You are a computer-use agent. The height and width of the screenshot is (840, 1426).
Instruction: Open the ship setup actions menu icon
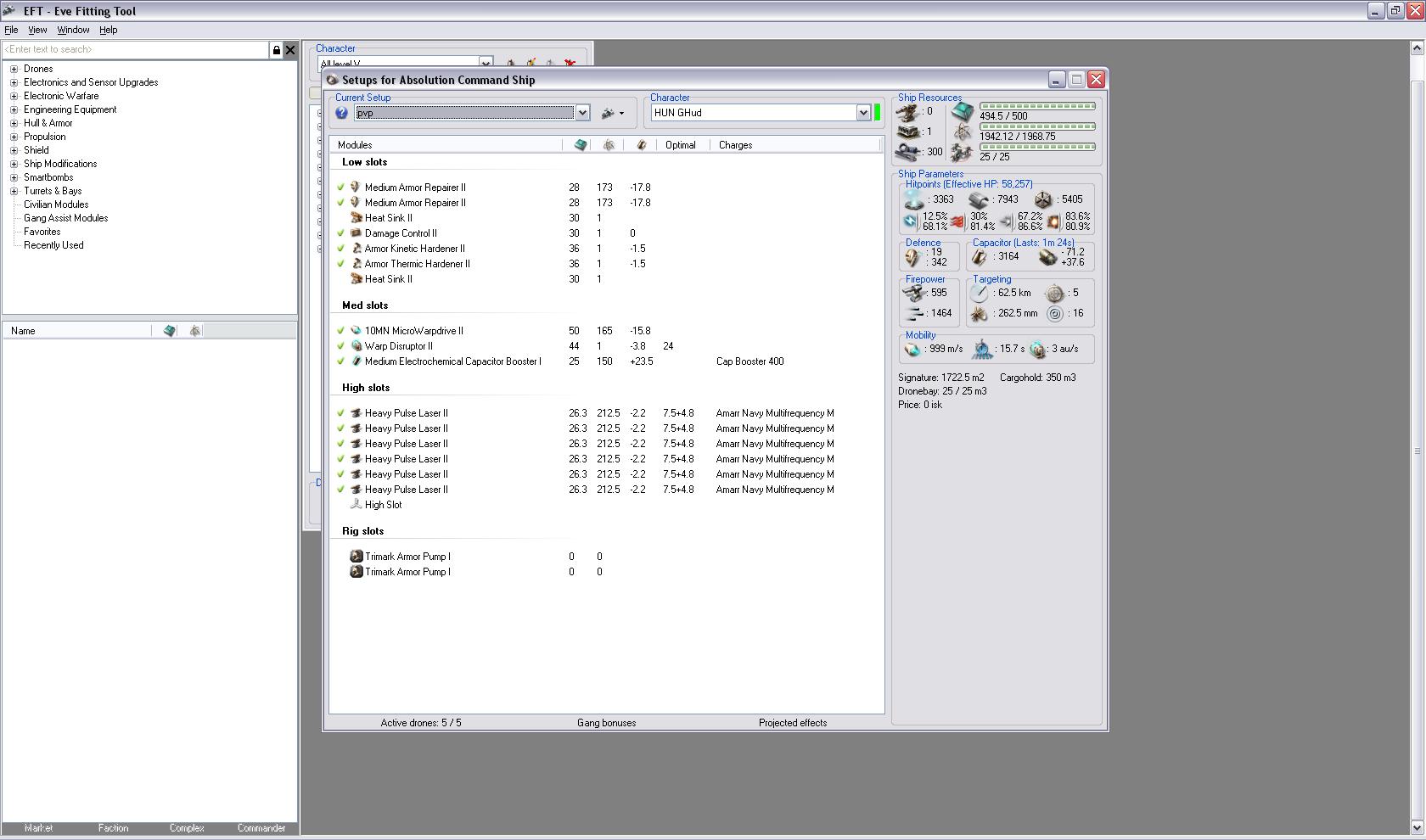tap(612, 113)
